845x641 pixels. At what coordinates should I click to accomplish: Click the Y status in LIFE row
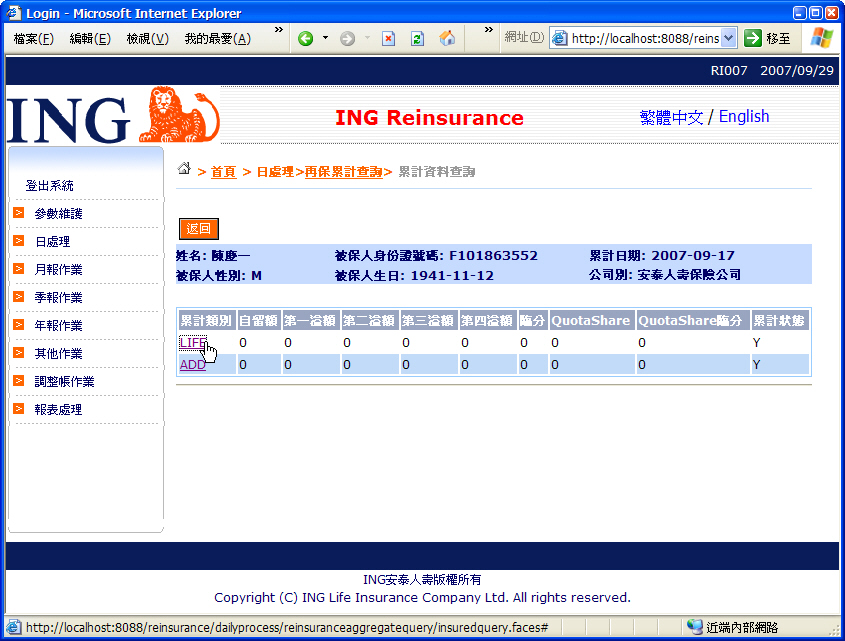[756, 342]
